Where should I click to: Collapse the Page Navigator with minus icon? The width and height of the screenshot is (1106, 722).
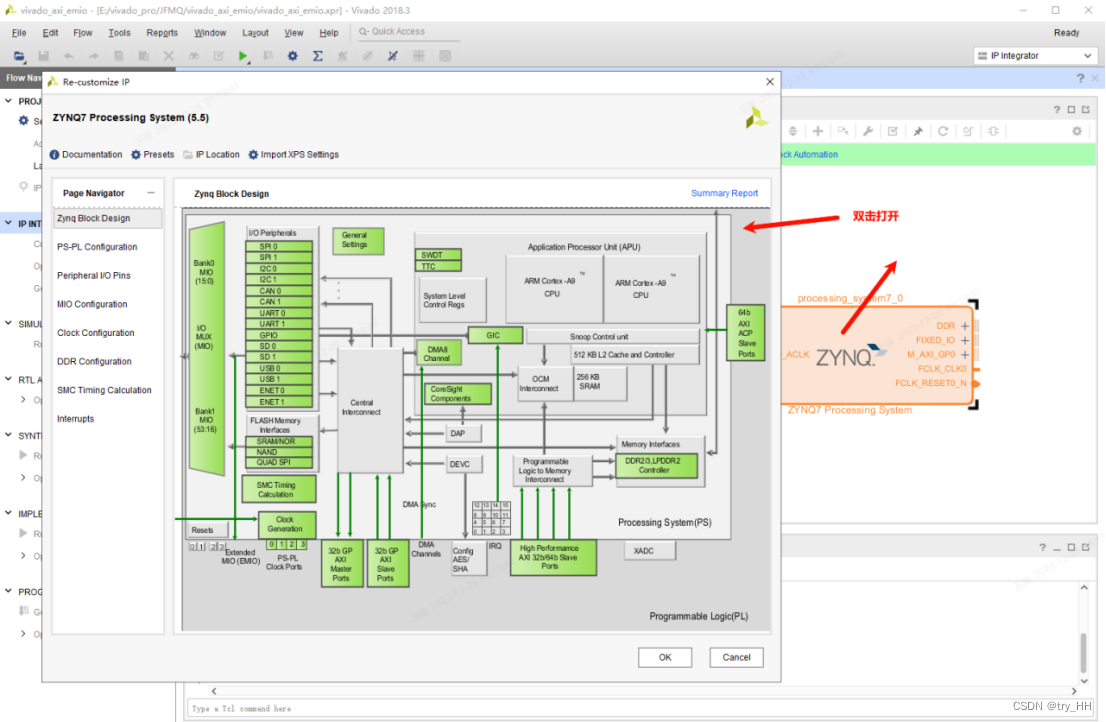[x=151, y=193]
